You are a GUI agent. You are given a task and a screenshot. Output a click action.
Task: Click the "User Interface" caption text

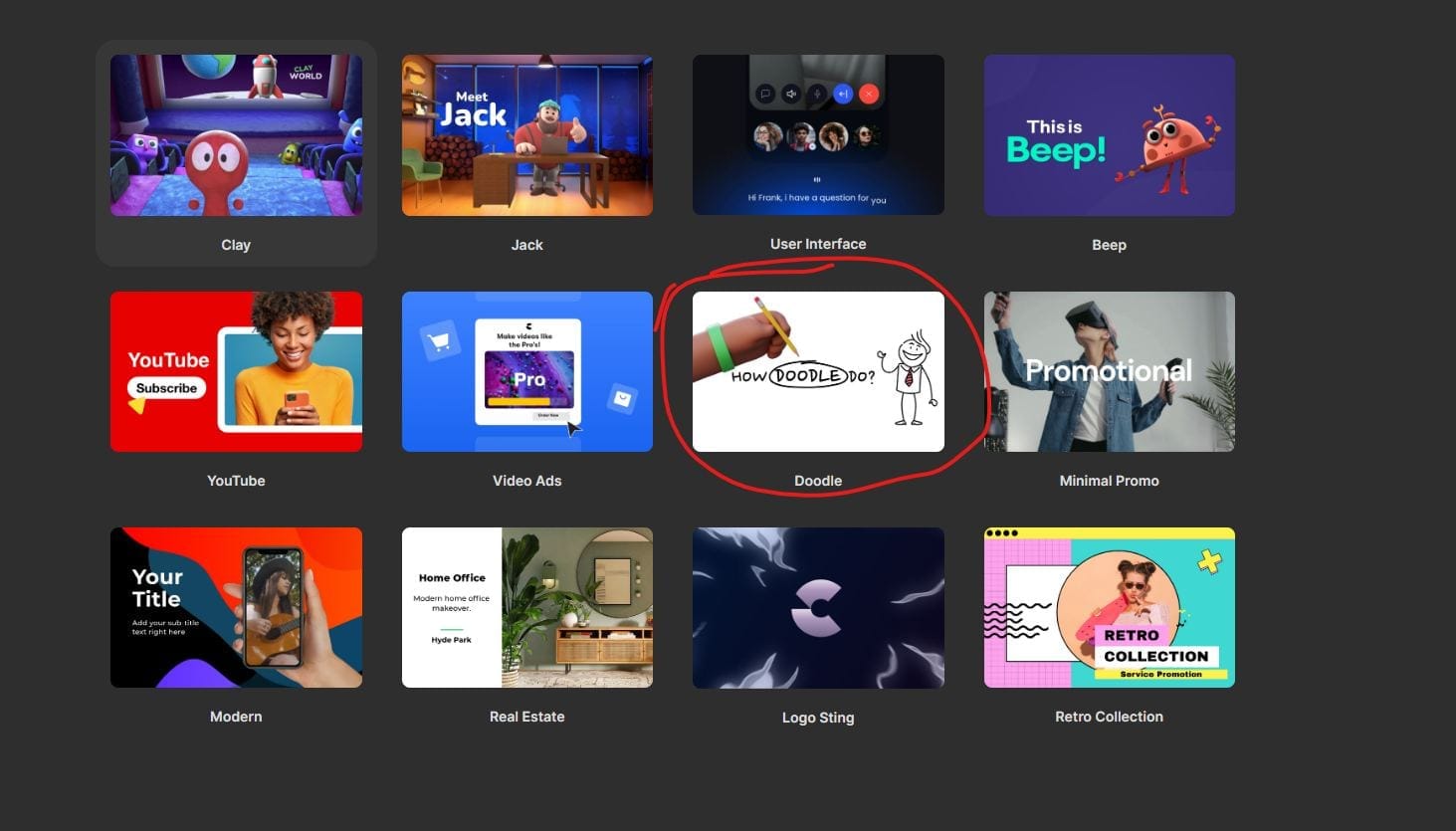pyautogui.click(x=818, y=244)
